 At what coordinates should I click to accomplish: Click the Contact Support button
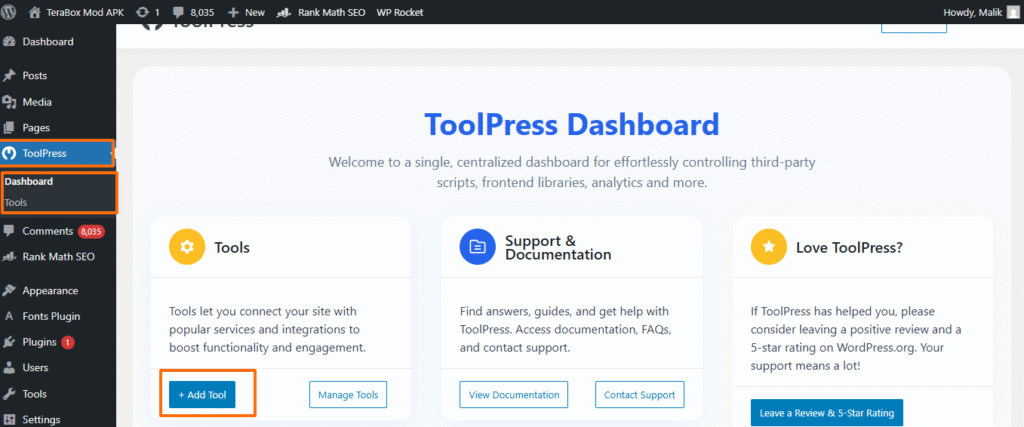point(640,395)
